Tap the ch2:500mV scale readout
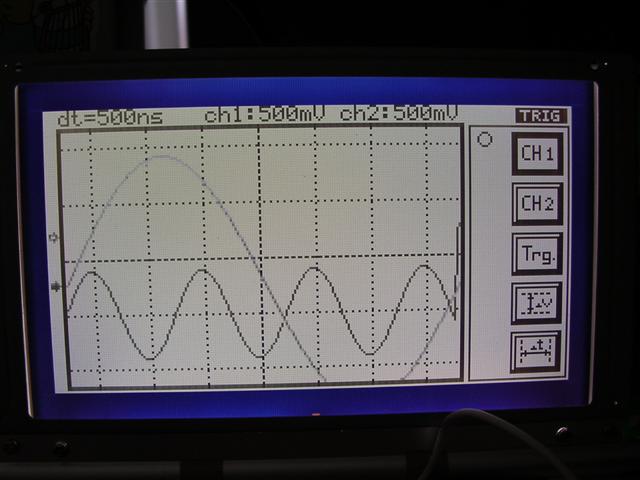Viewport: 640px width, 480px height. point(399,113)
